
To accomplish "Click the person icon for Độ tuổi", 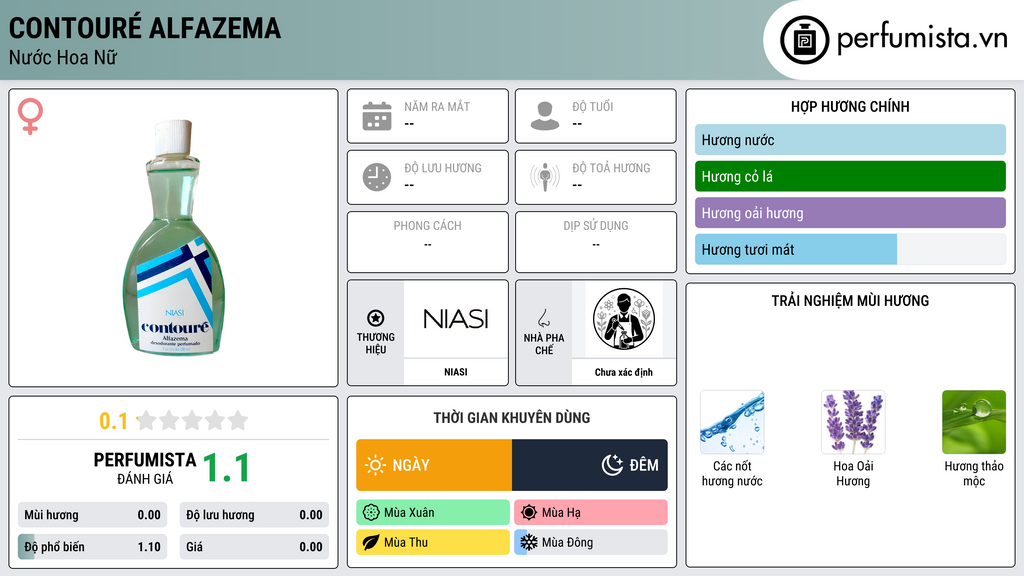I will click(x=545, y=116).
